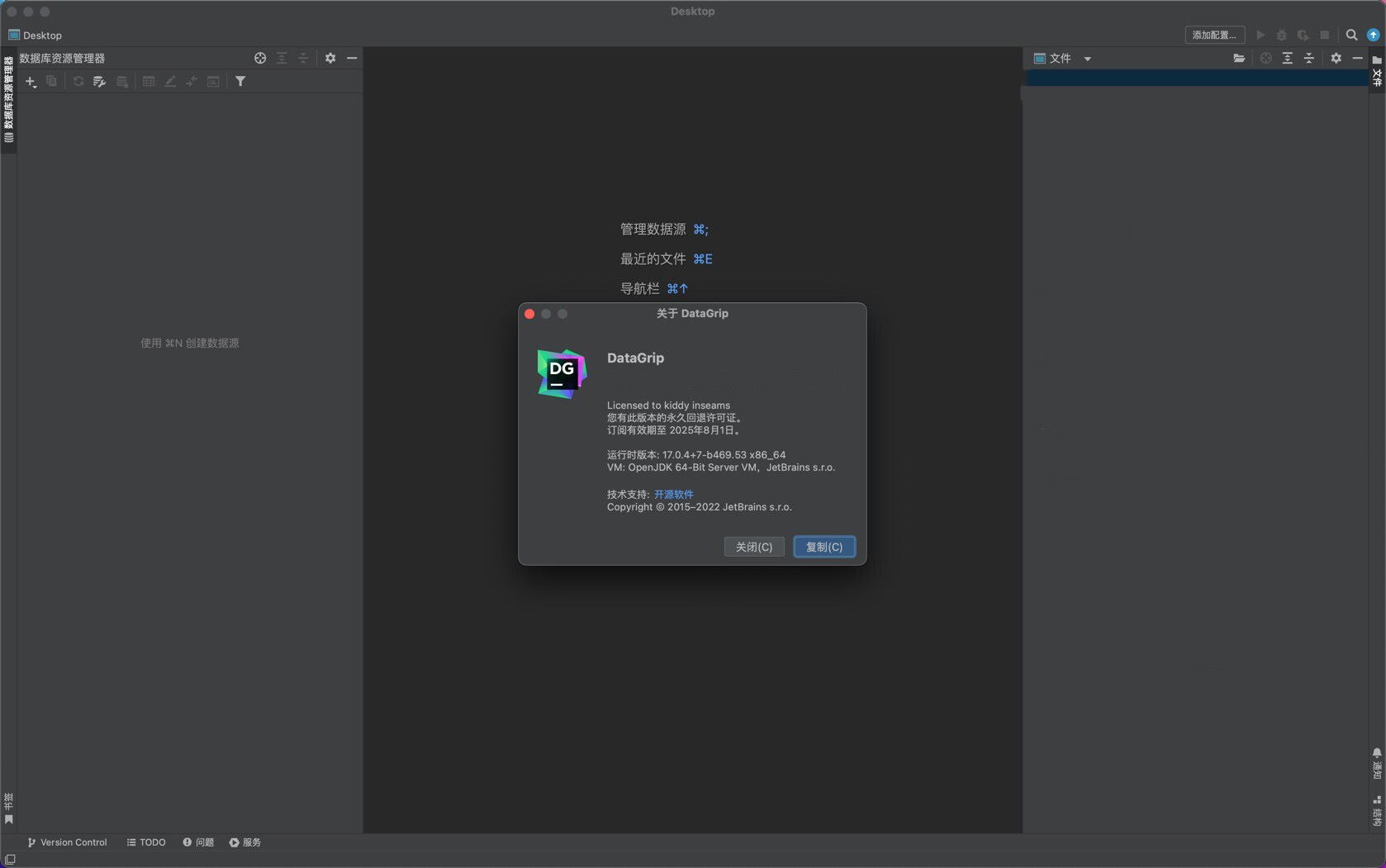This screenshot has height=868, width=1386.
Task: Click the 运行时版本 17.0.4+7 line
Action: click(x=696, y=455)
